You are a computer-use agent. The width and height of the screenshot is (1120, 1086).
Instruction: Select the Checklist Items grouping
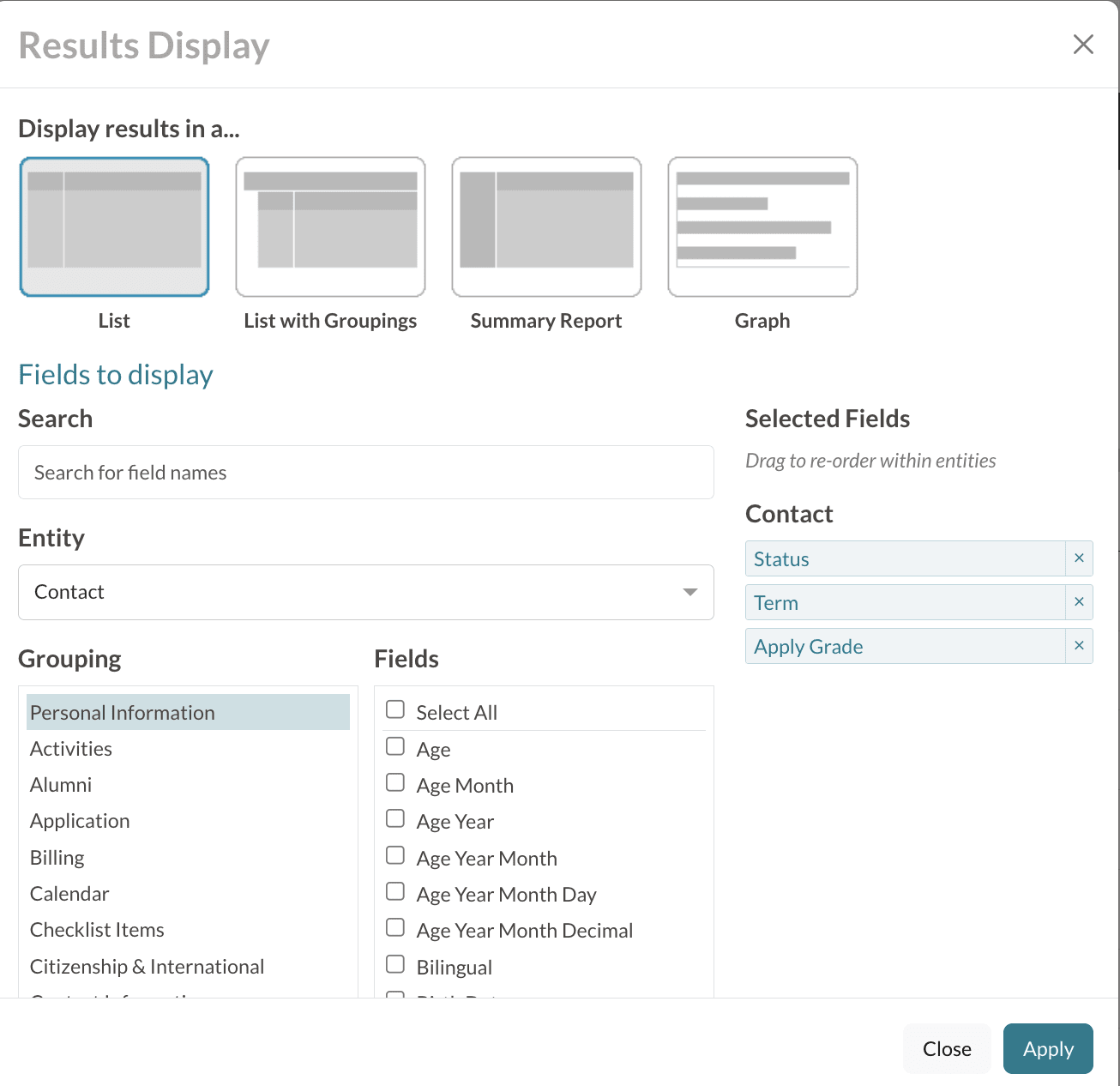click(97, 930)
